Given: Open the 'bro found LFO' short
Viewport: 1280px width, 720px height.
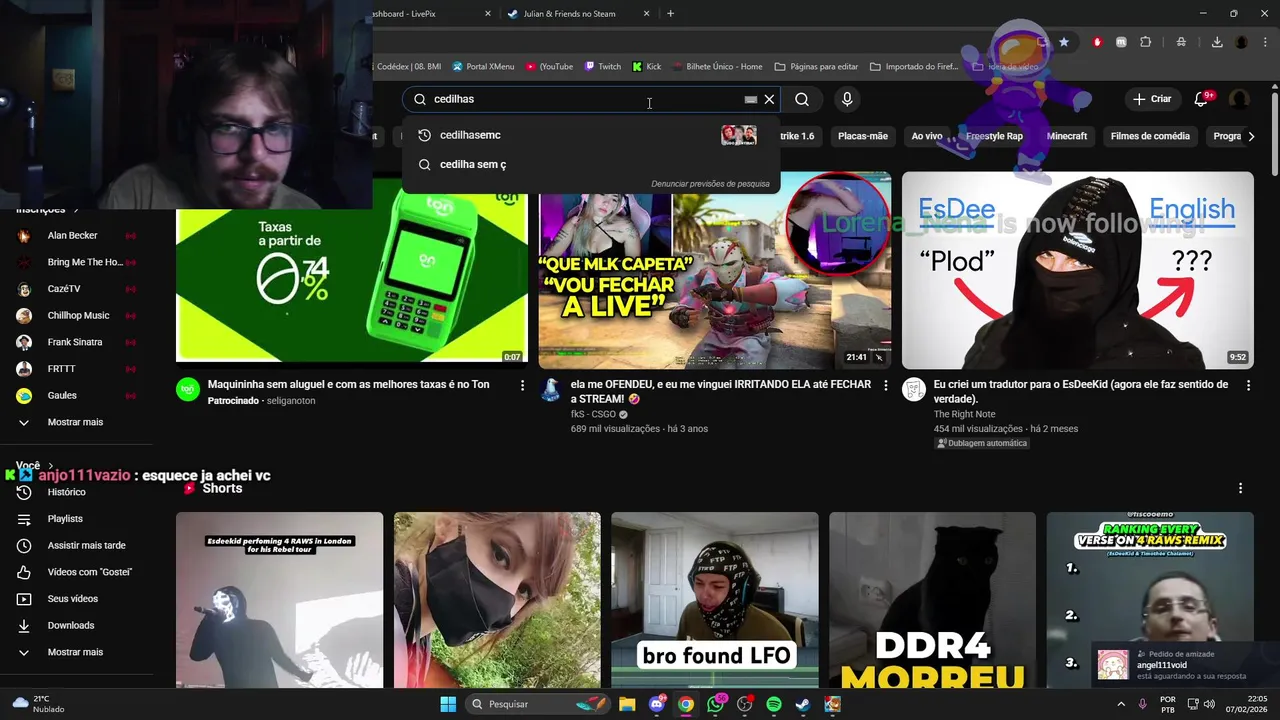Looking at the screenshot, I should point(715,600).
